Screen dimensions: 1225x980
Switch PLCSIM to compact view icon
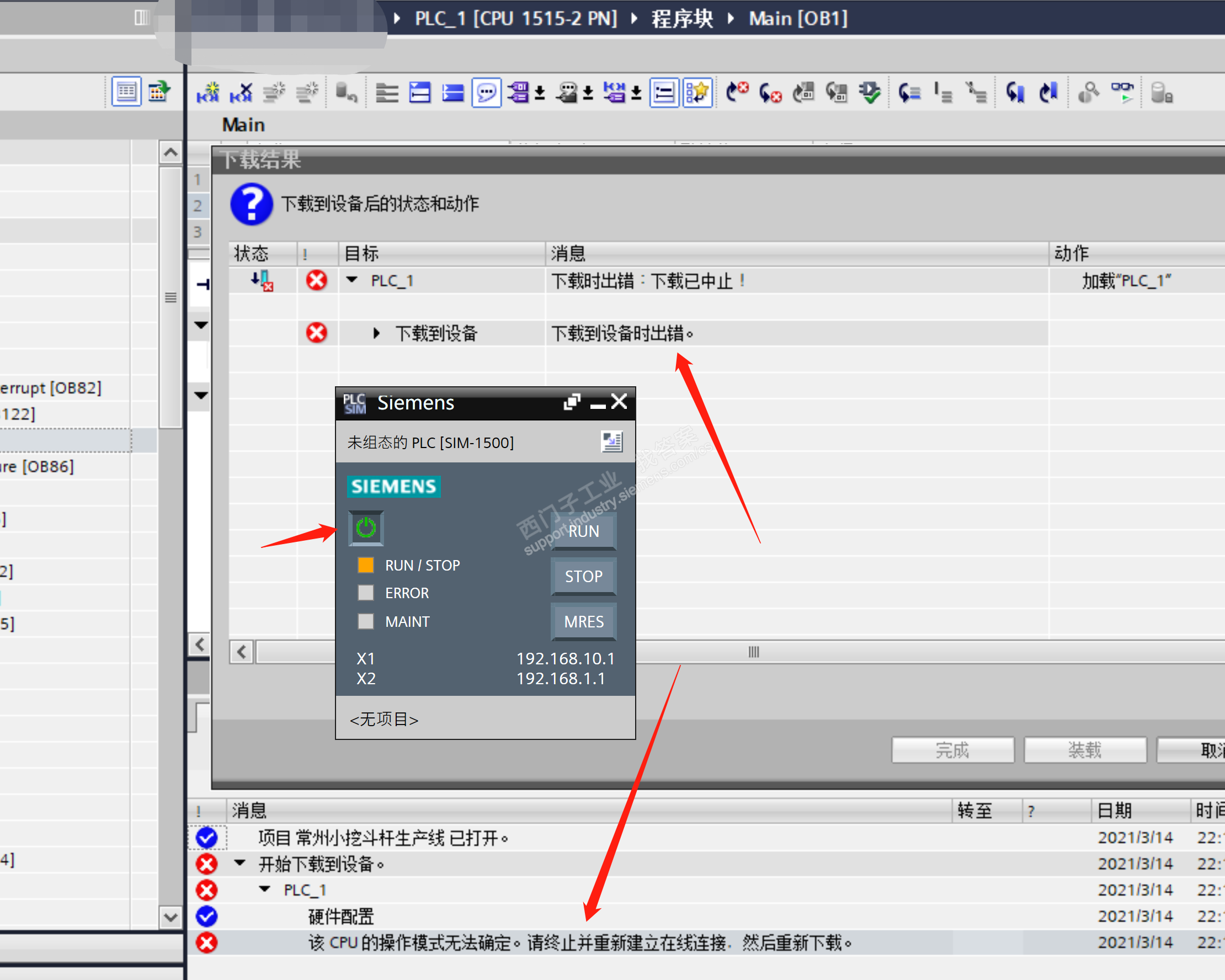coord(612,441)
